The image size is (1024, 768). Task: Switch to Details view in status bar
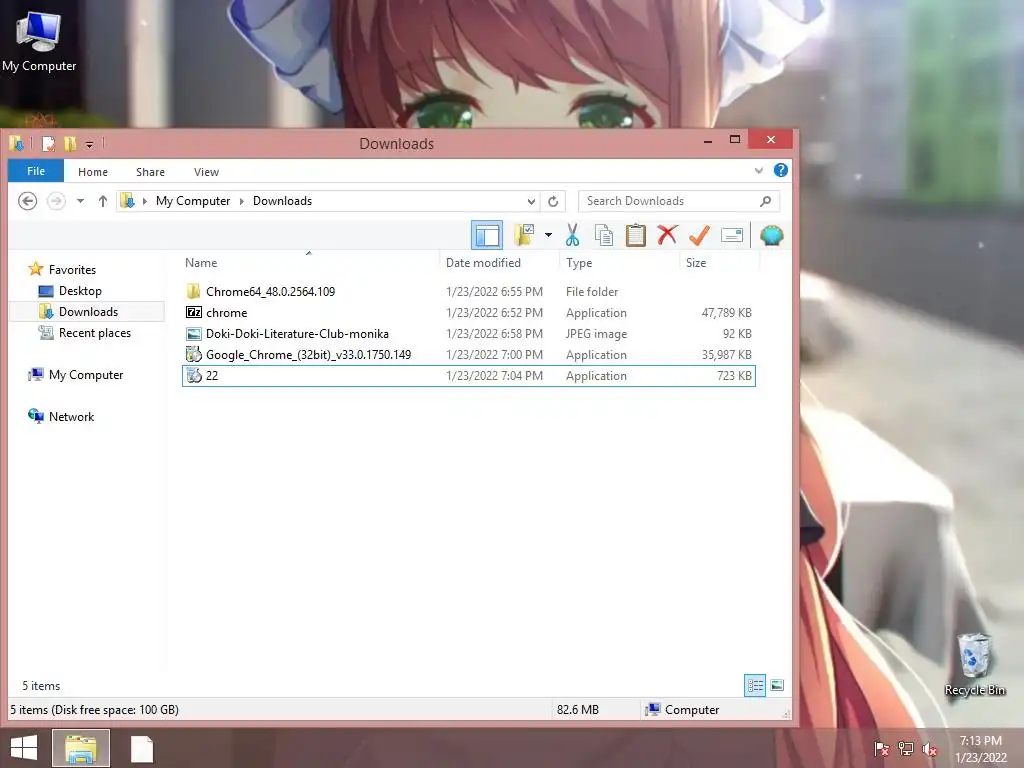755,685
